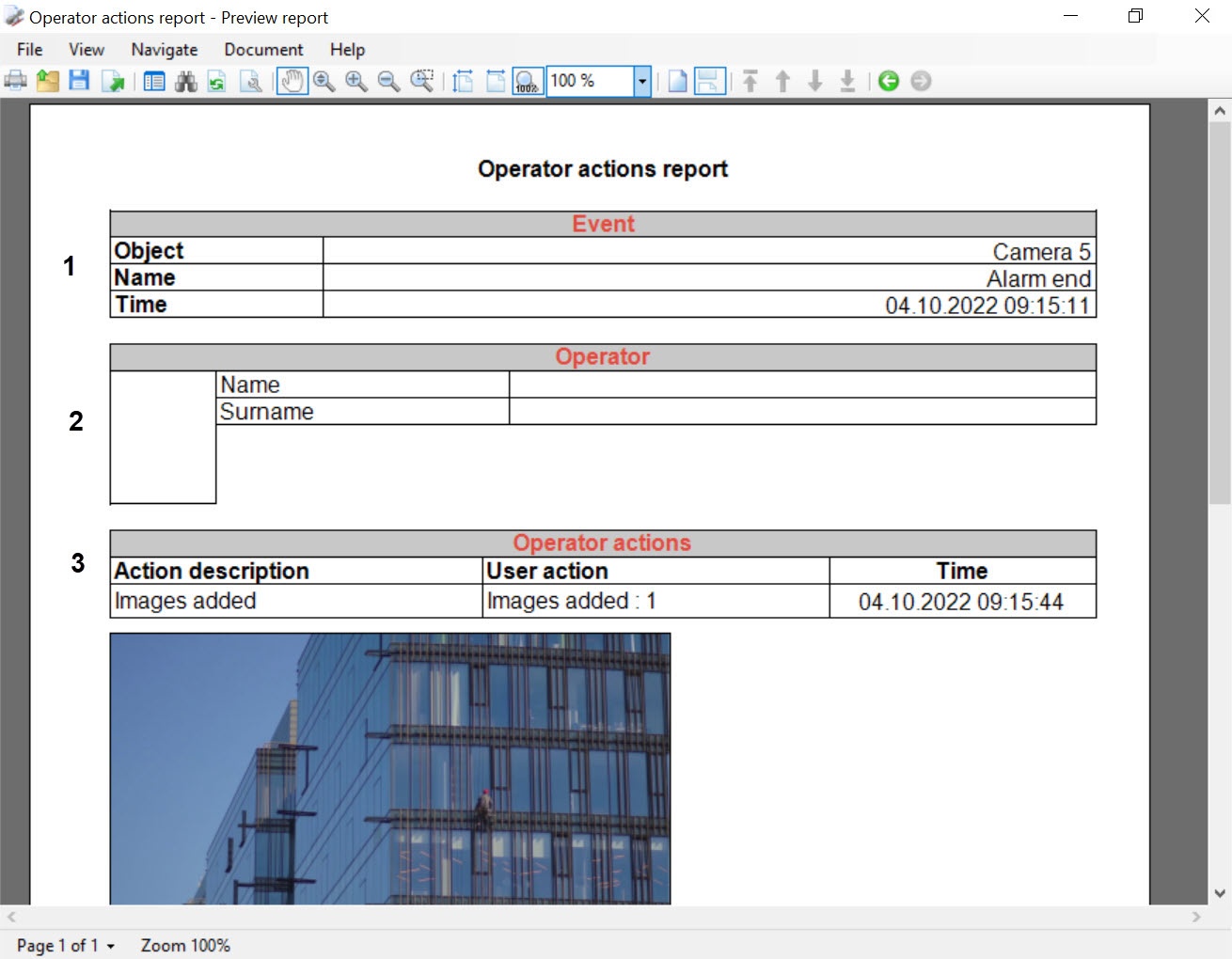
Task: Open the Navigate menu
Action: pyautogui.click(x=165, y=50)
